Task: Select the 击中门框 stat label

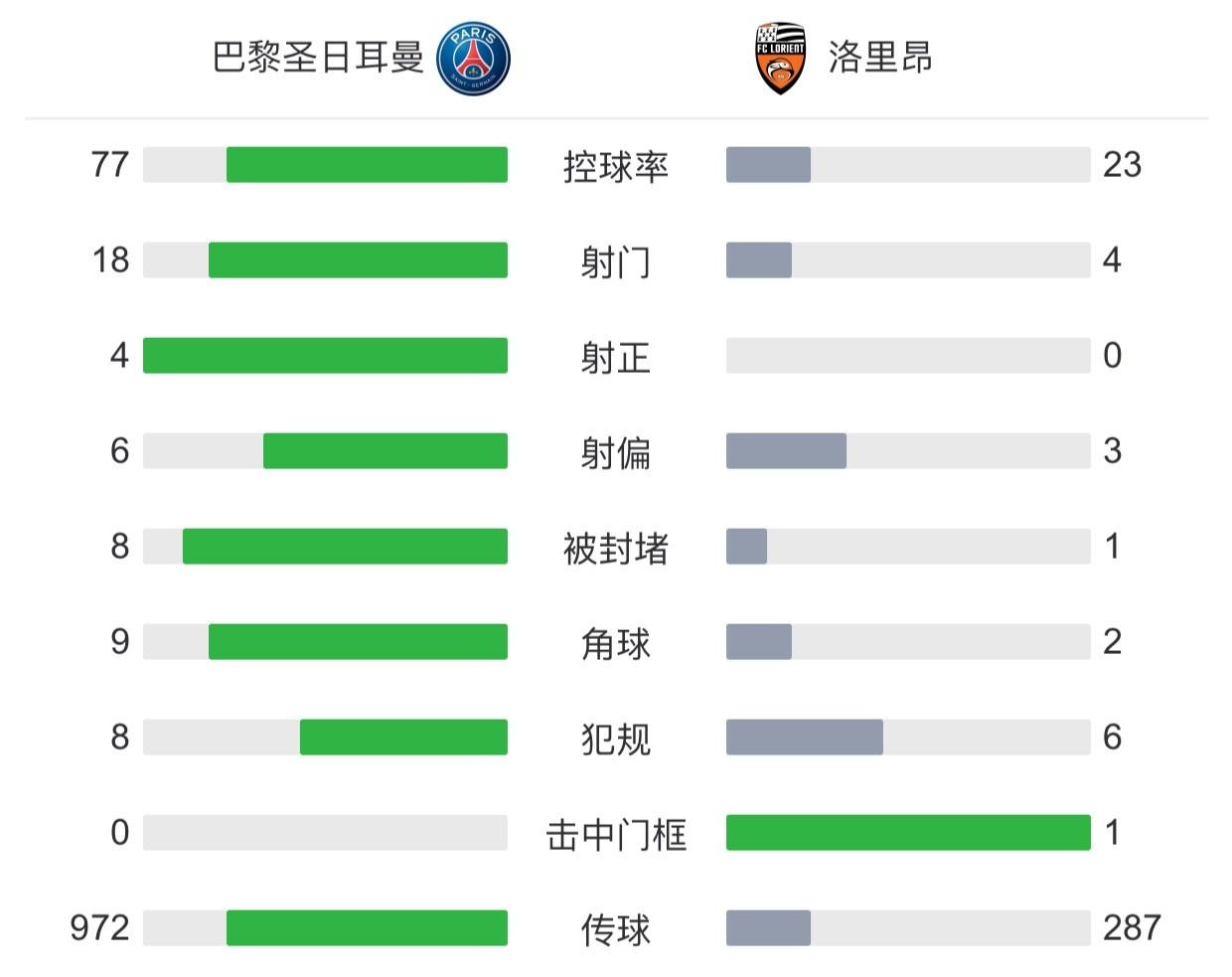Action: tap(616, 834)
